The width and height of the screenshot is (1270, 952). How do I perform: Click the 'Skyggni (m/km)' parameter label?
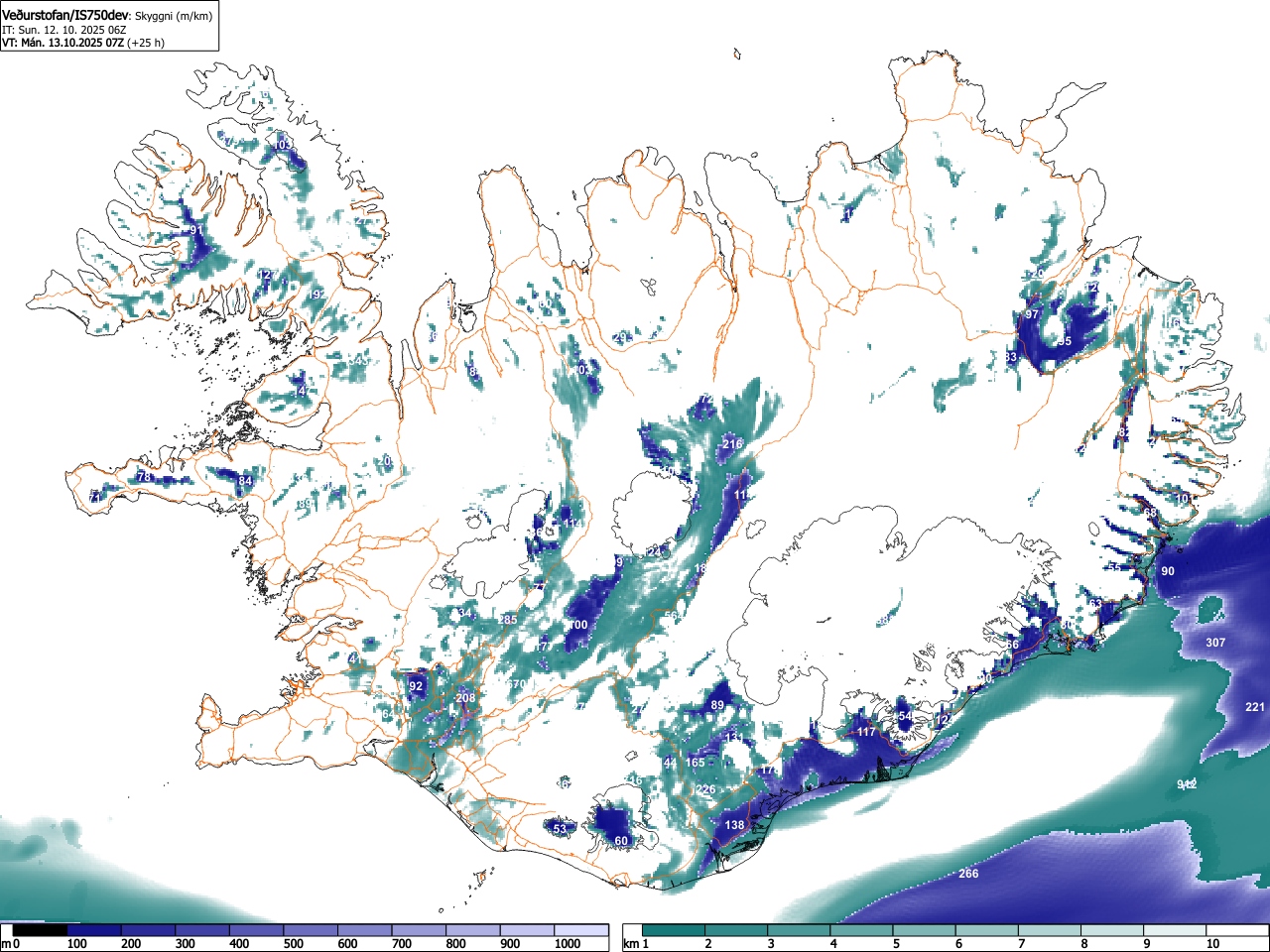click(174, 16)
